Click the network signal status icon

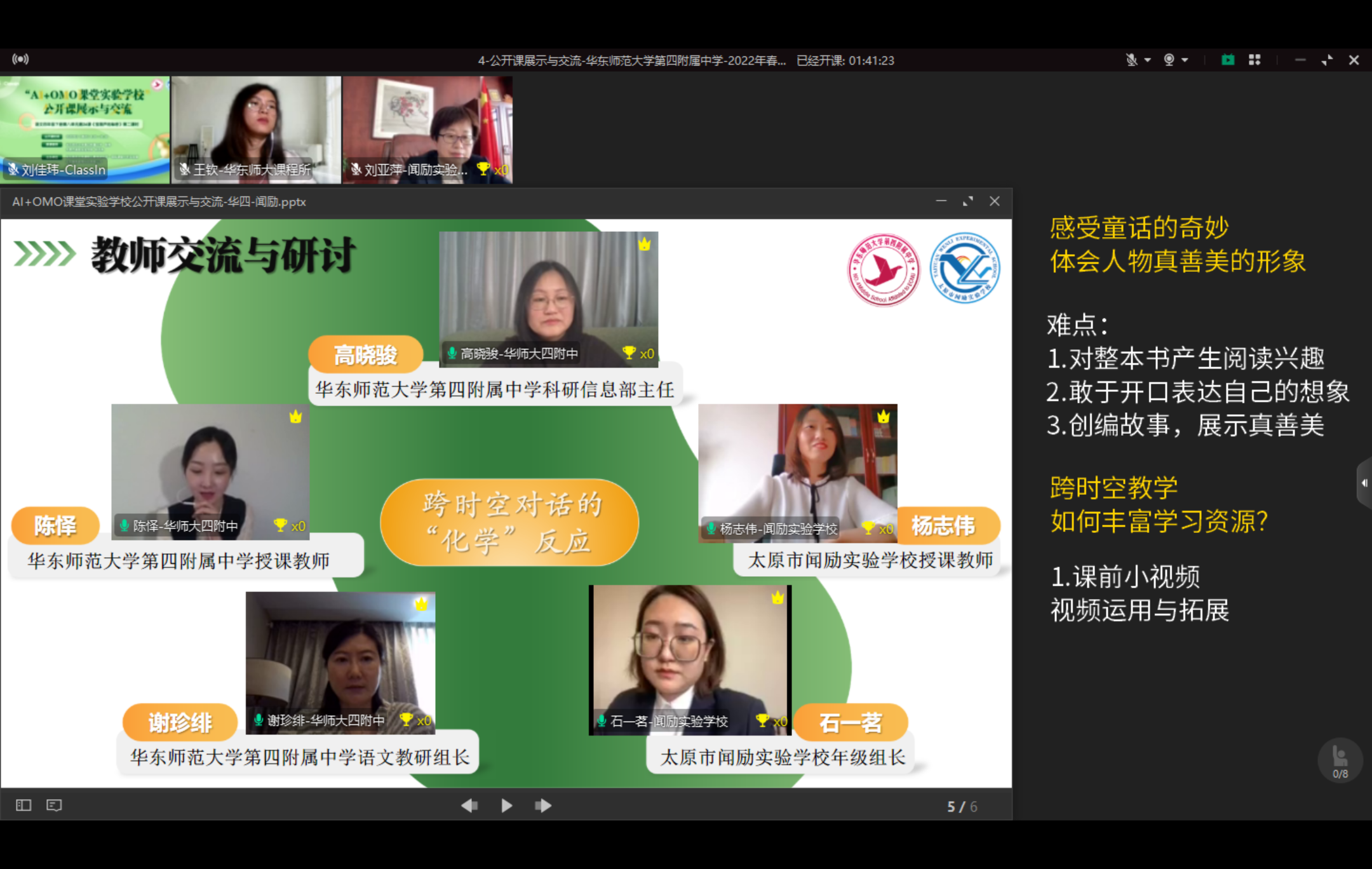click(20, 59)
